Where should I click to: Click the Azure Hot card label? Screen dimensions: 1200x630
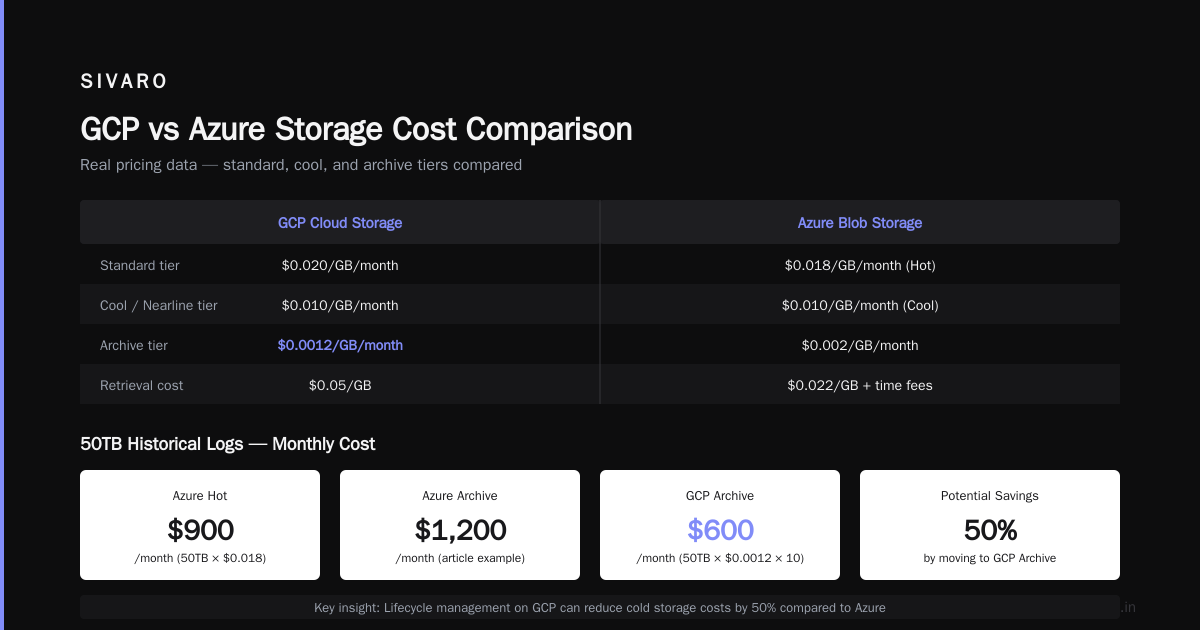[x=200, y=496]
